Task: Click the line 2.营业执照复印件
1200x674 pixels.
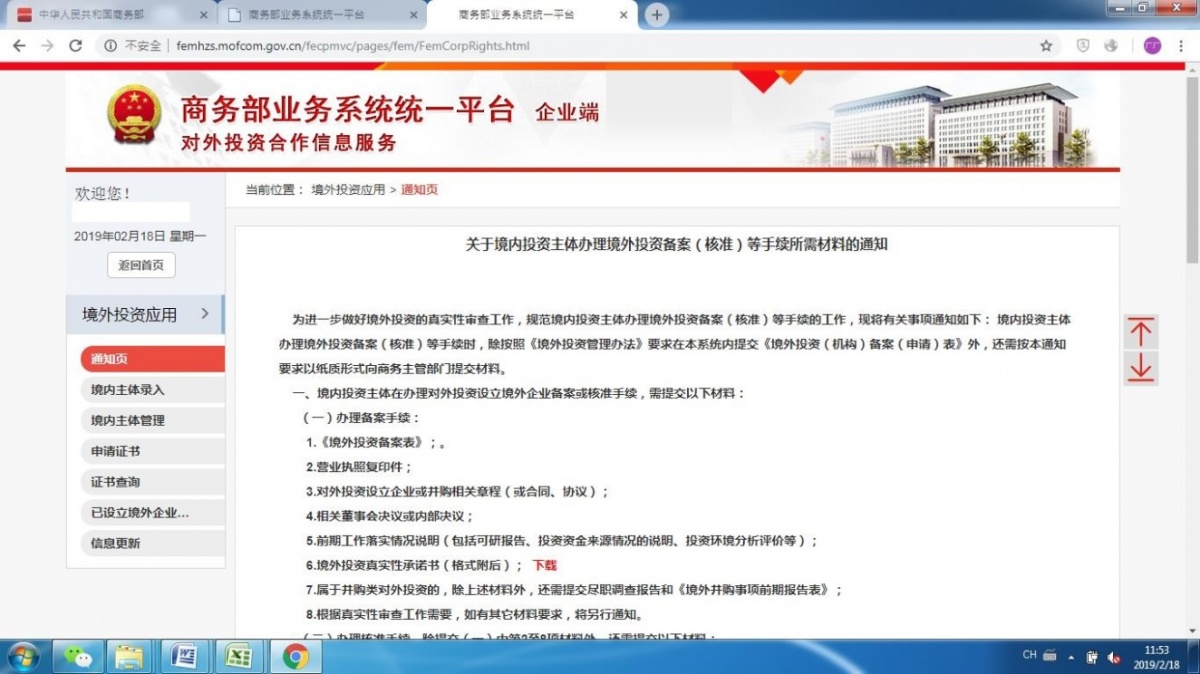Action: pyautogui.click(x=359, y=467)
